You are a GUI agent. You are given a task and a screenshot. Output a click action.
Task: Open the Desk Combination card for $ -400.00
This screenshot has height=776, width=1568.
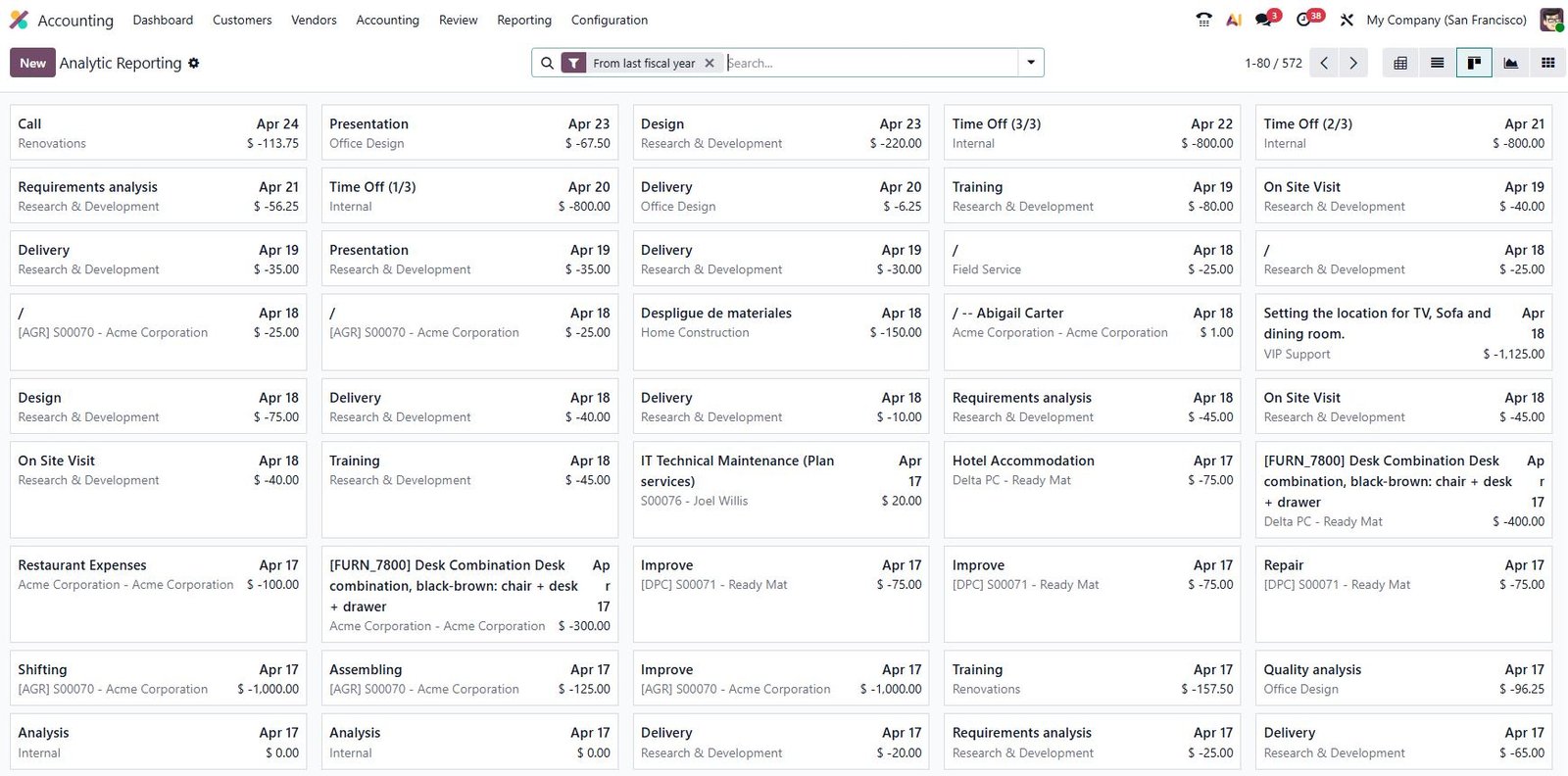click(x=1403, y=489)
